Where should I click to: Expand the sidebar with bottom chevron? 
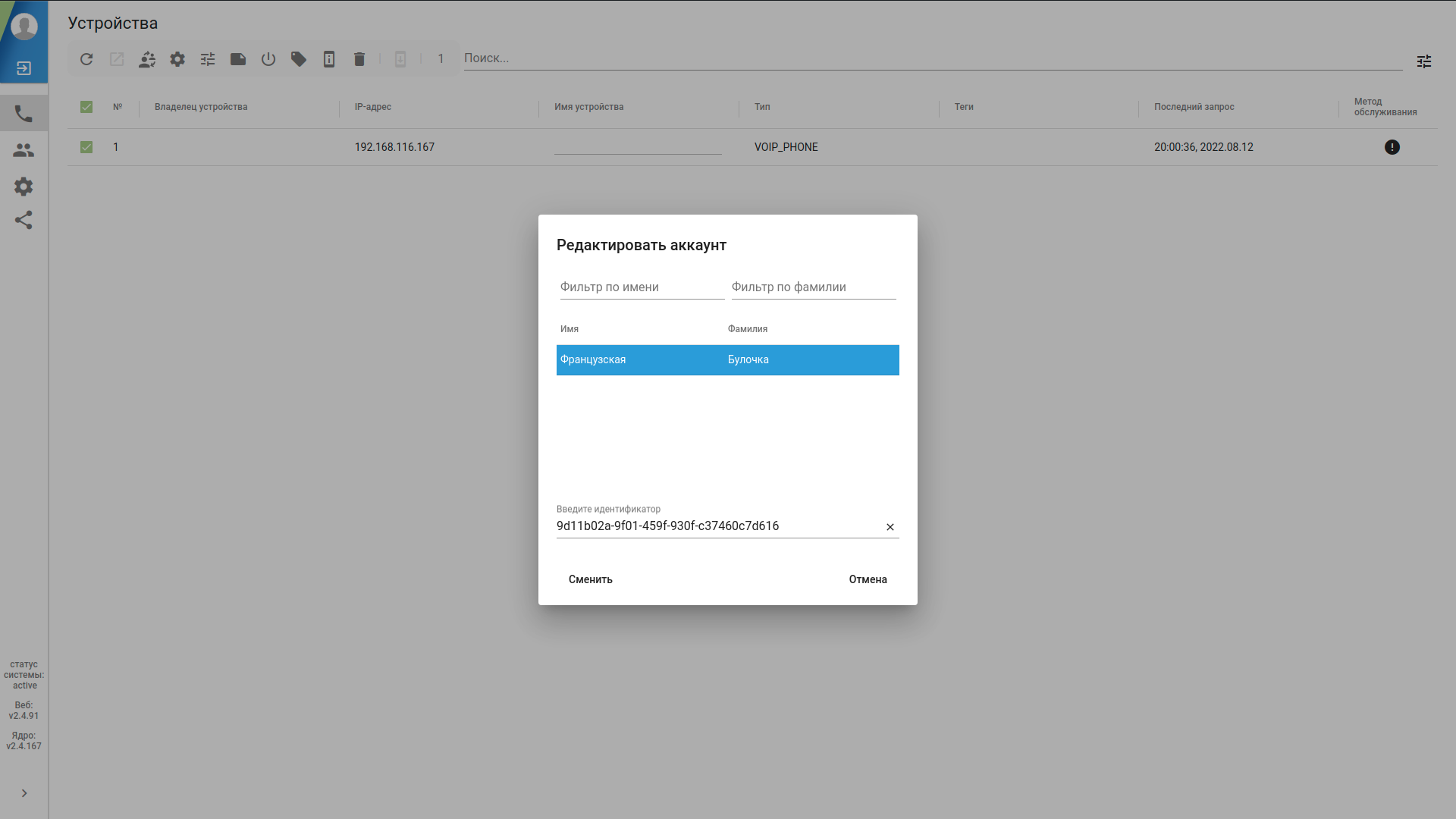24,793
